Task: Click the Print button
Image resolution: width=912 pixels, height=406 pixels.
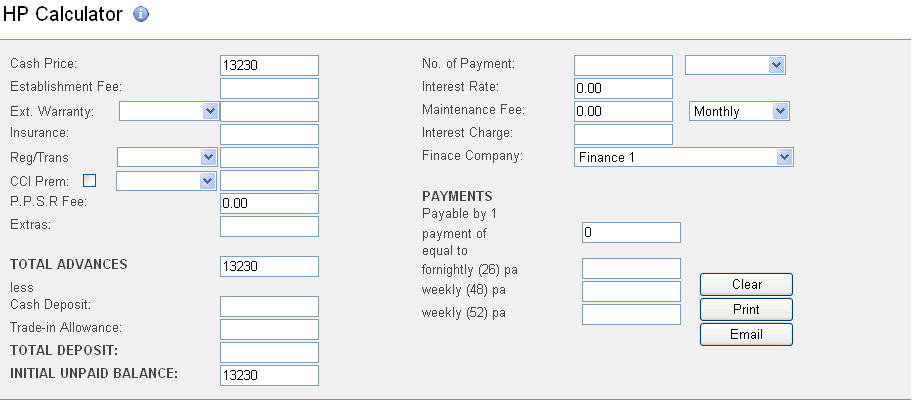Action: 746,309
